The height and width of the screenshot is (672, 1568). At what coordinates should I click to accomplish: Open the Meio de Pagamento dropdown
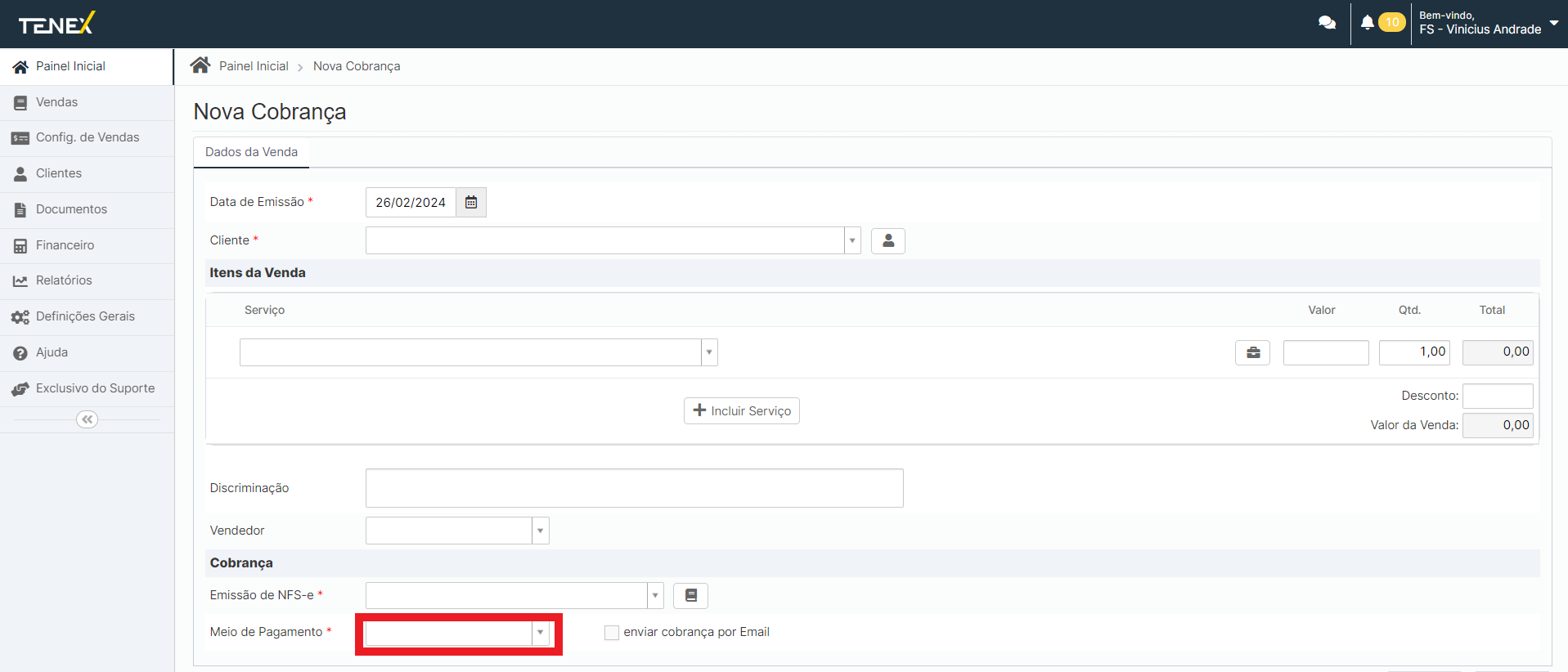[540, 633]
